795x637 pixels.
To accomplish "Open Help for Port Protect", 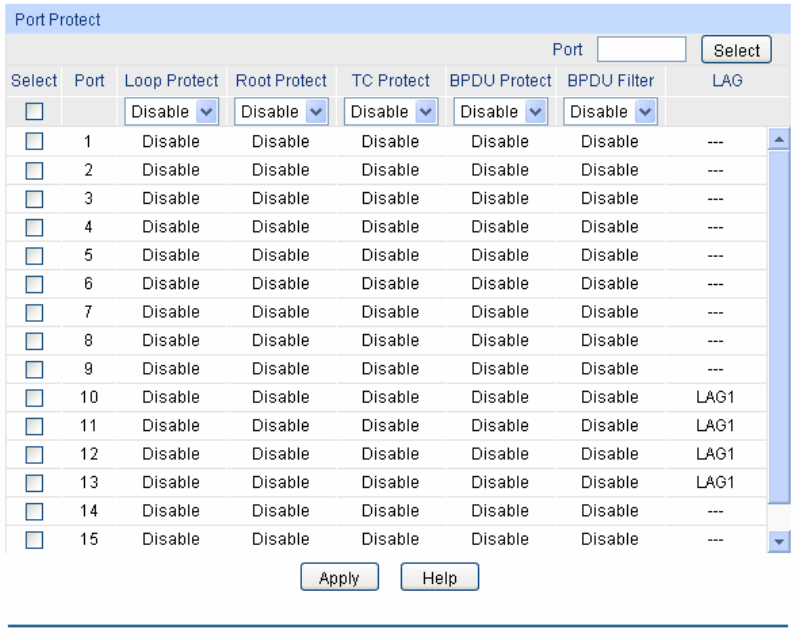I will (440, 577).
